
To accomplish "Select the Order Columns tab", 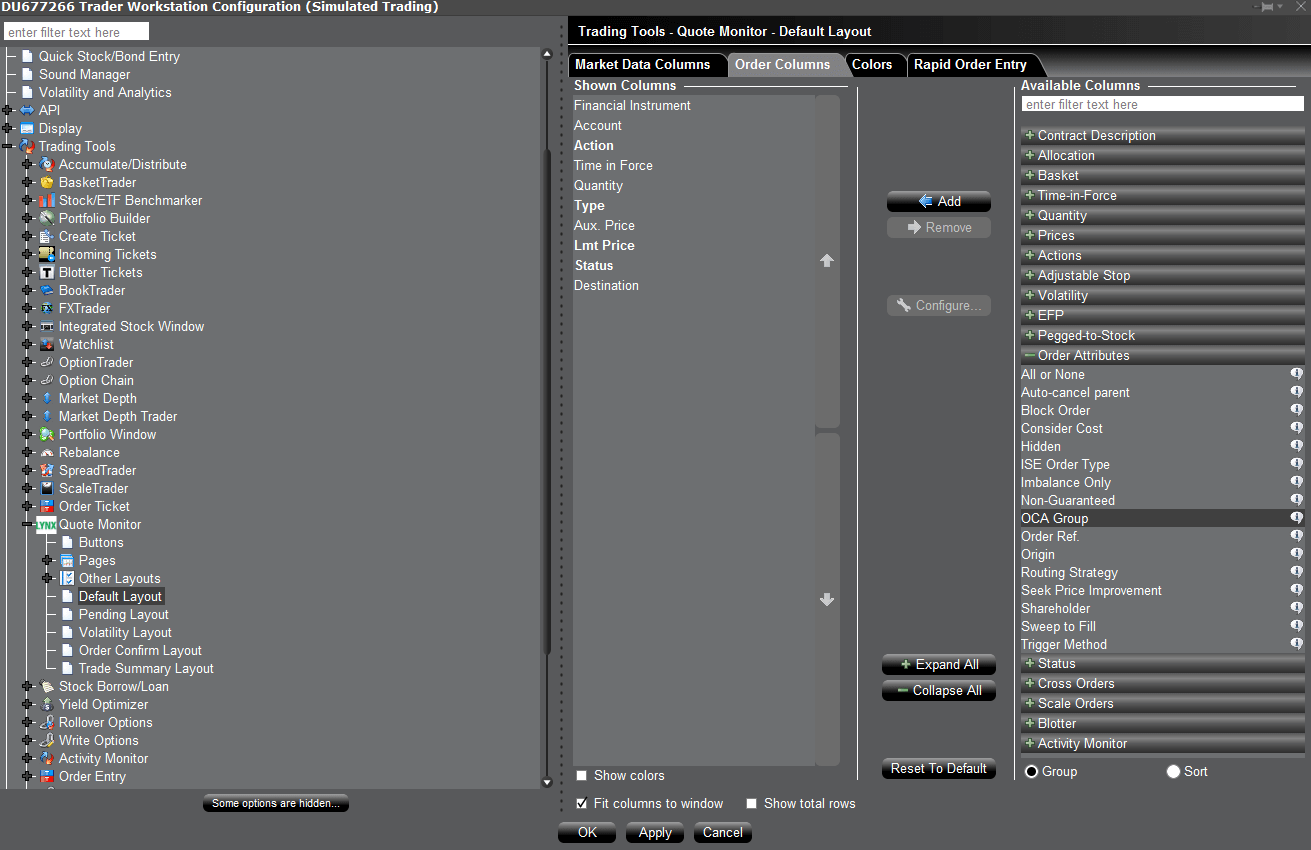I will coord(782,64).
